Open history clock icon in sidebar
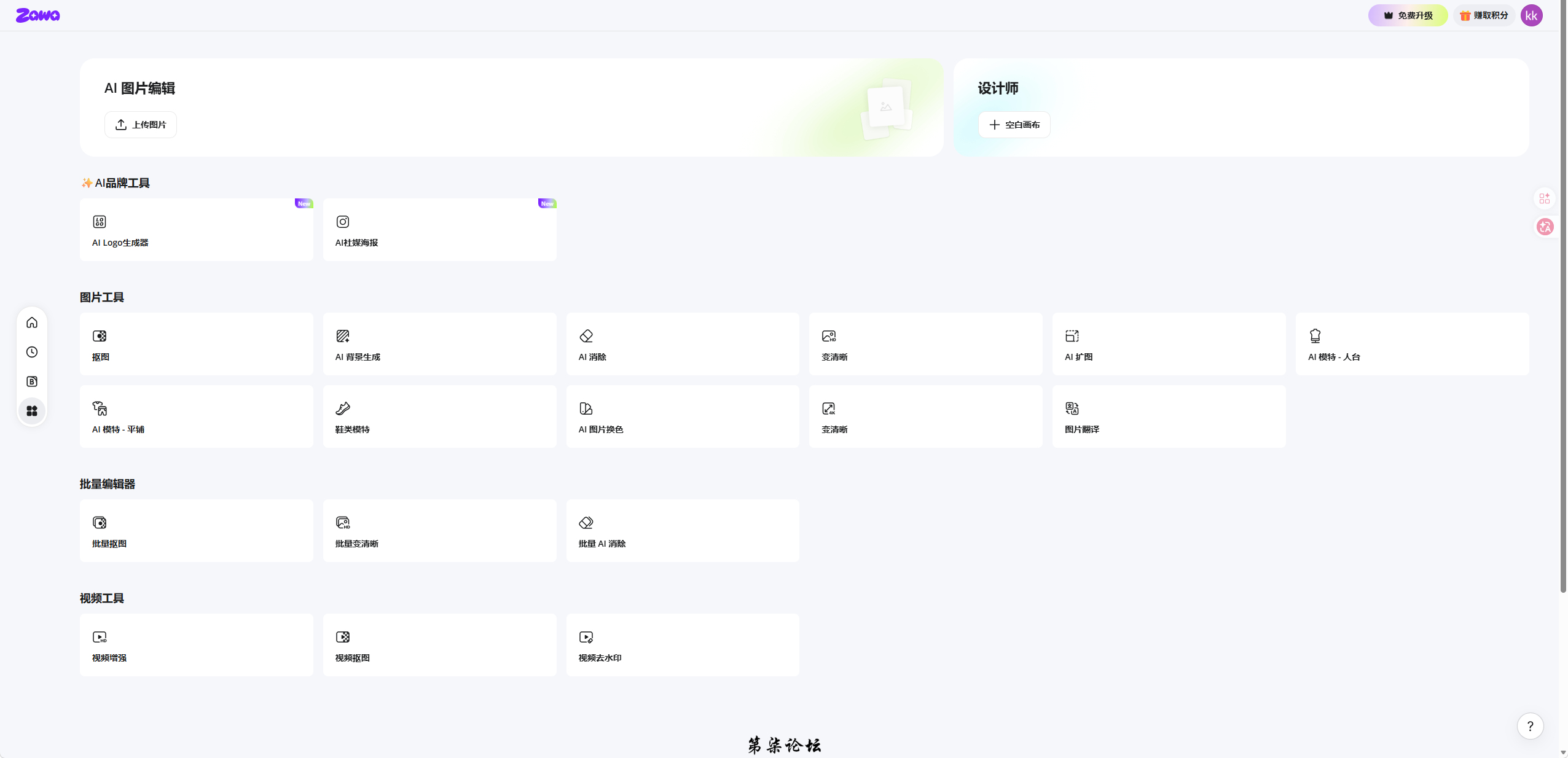The height and width of the screenshot is (758, 1568). click(x=32, y=352)
